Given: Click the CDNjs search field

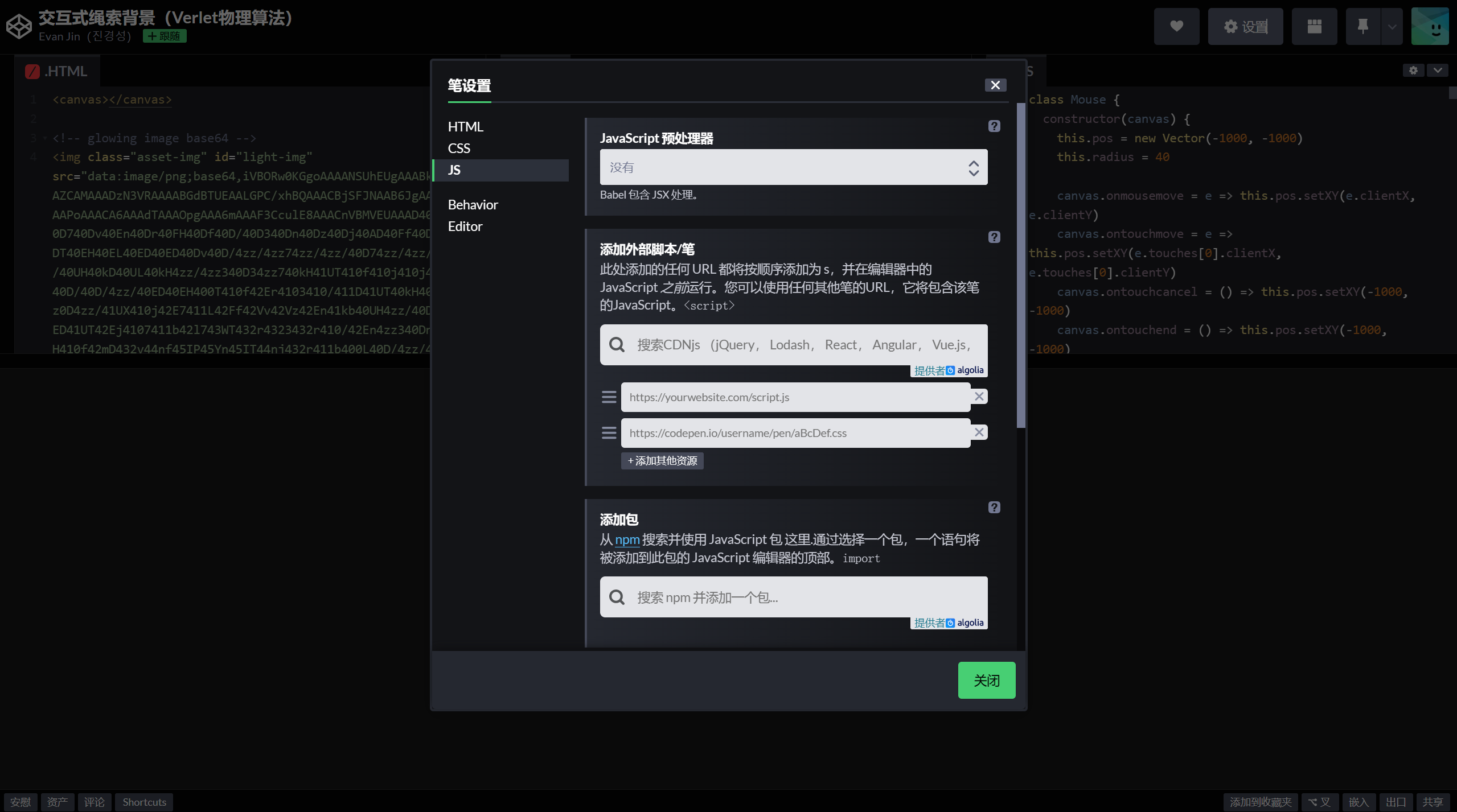Looking at the screenshot, I should pos(793,344).
